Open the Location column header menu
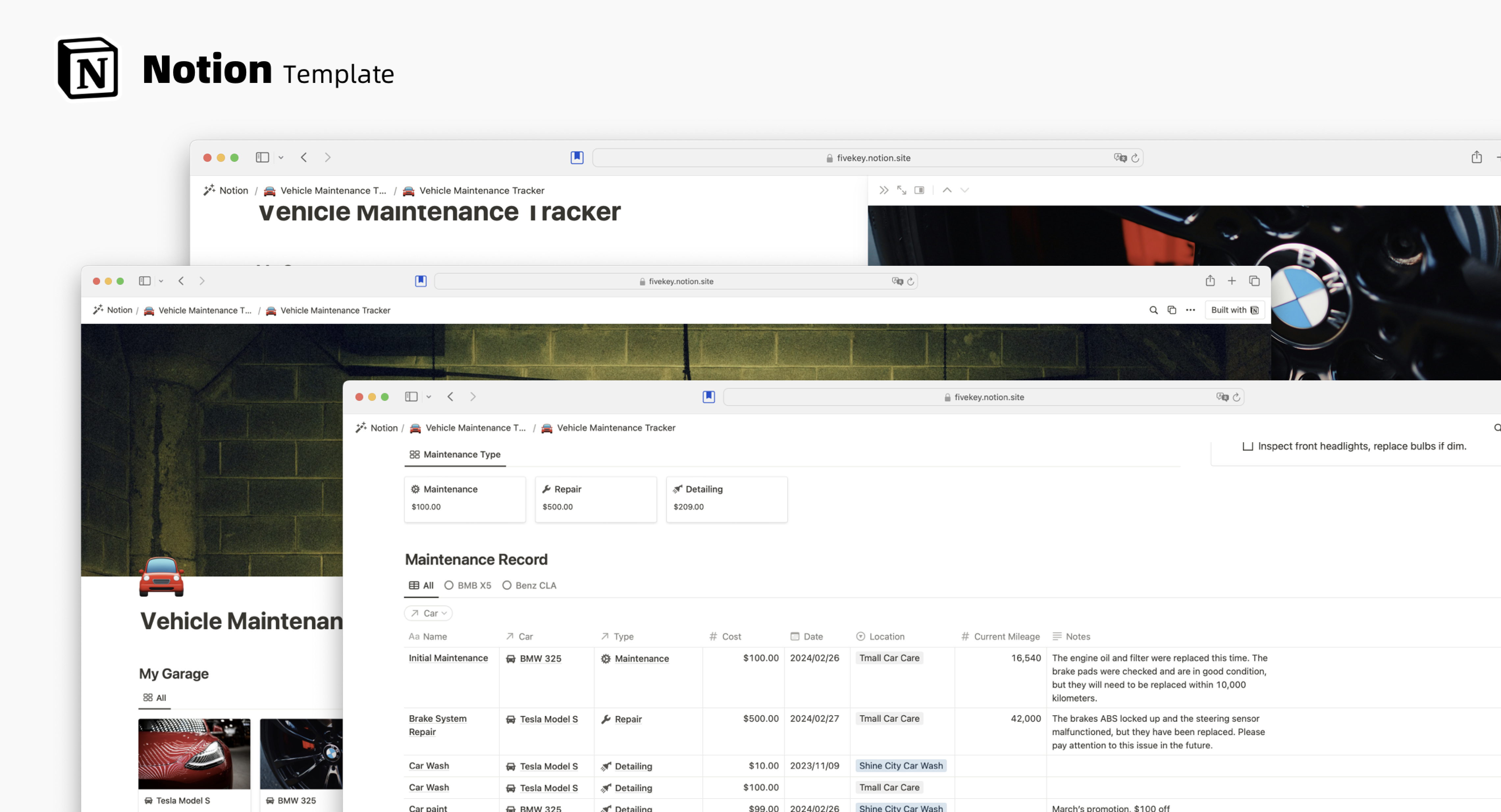This screenshot has width=1501, height=812. point(881,637)
